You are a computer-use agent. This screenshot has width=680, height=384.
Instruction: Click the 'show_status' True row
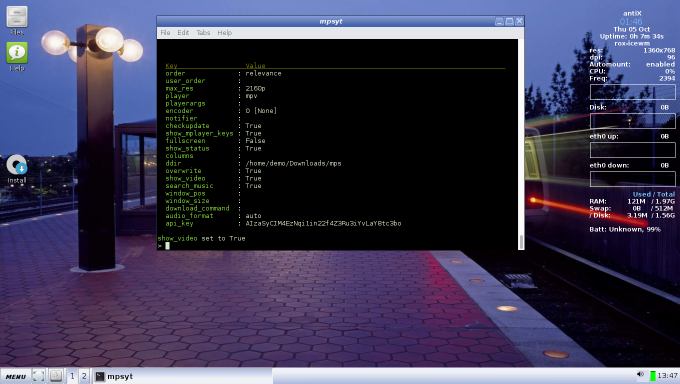click(x=213, y=148)
